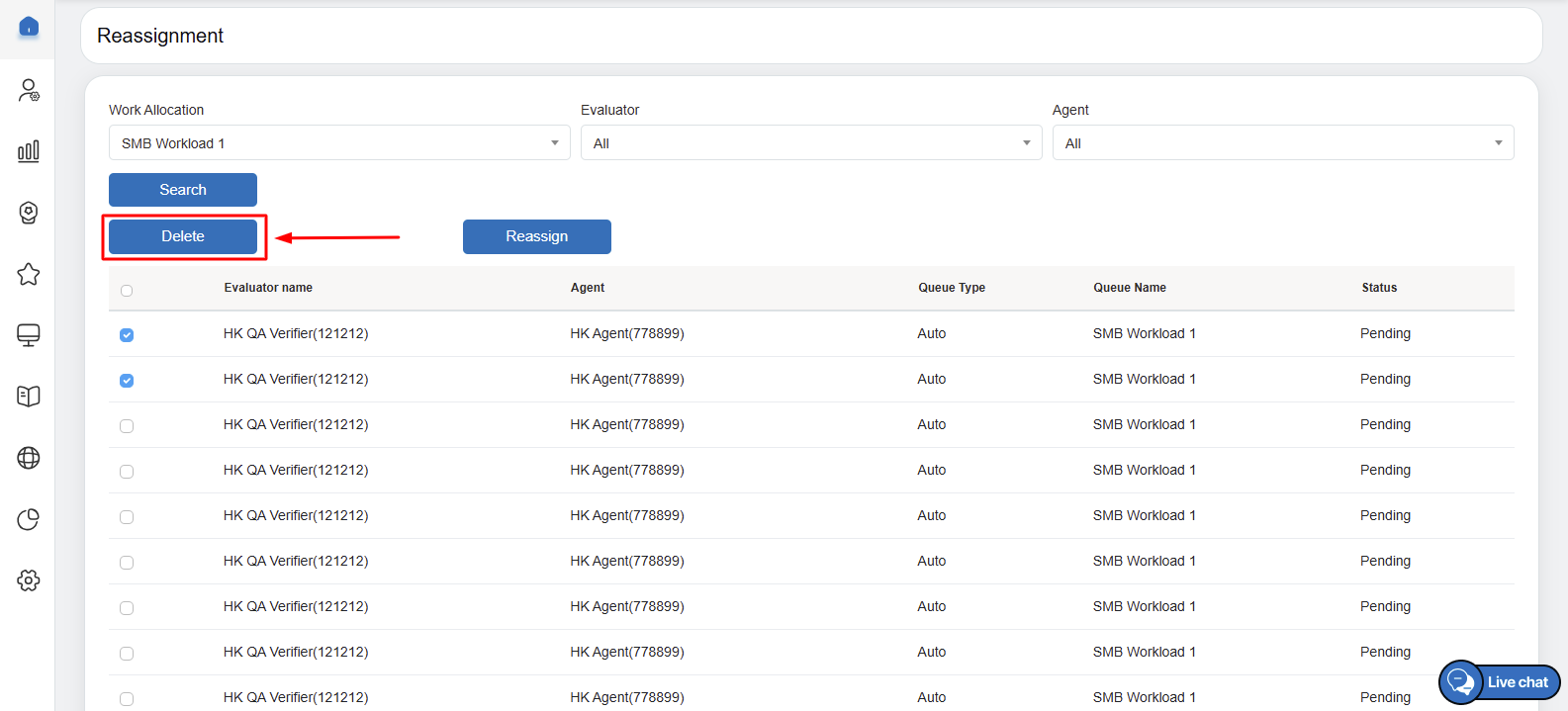
Task: Open the Evaluator dropdown
Action: click(x=810, y=143)
